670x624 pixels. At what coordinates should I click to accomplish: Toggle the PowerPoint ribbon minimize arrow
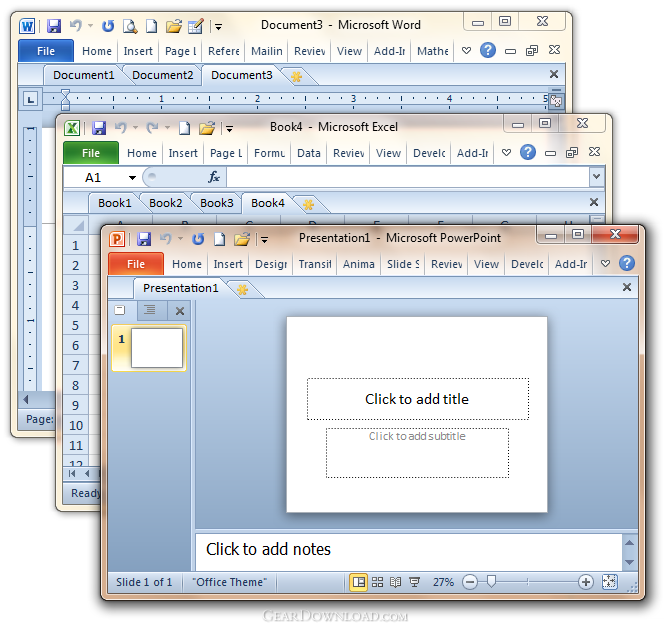click(x=605, y=263)
